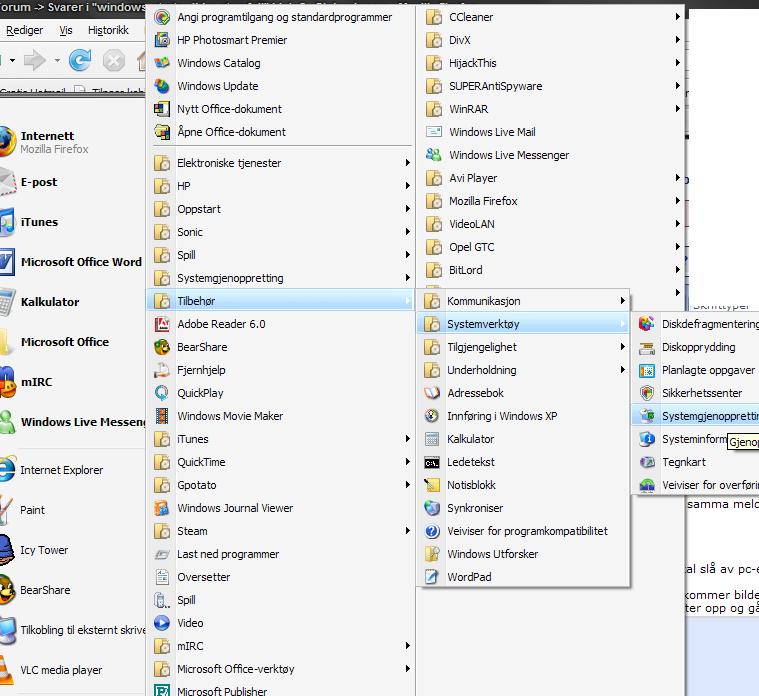Choose Systemgjenoppretting in Systemverktøy list
759x696 pixels.
696,416
